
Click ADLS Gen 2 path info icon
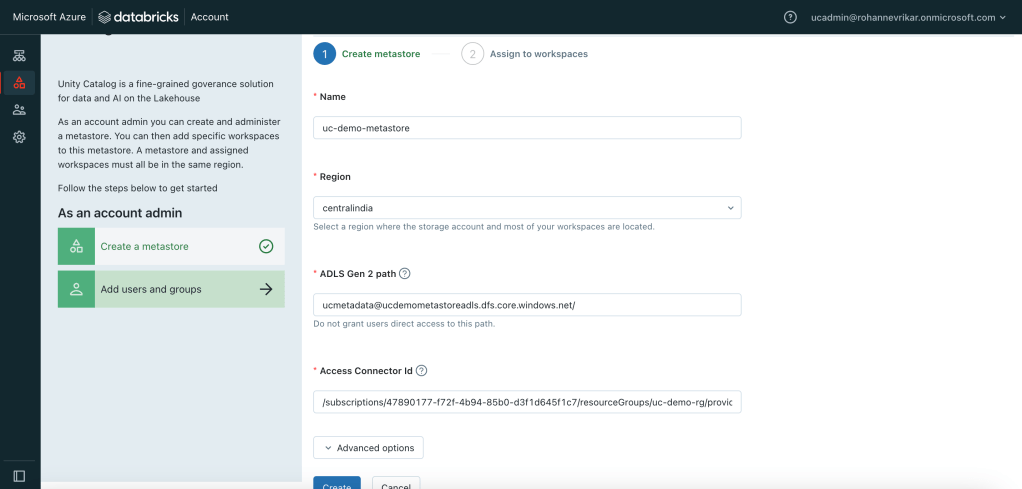click(405, 273)
